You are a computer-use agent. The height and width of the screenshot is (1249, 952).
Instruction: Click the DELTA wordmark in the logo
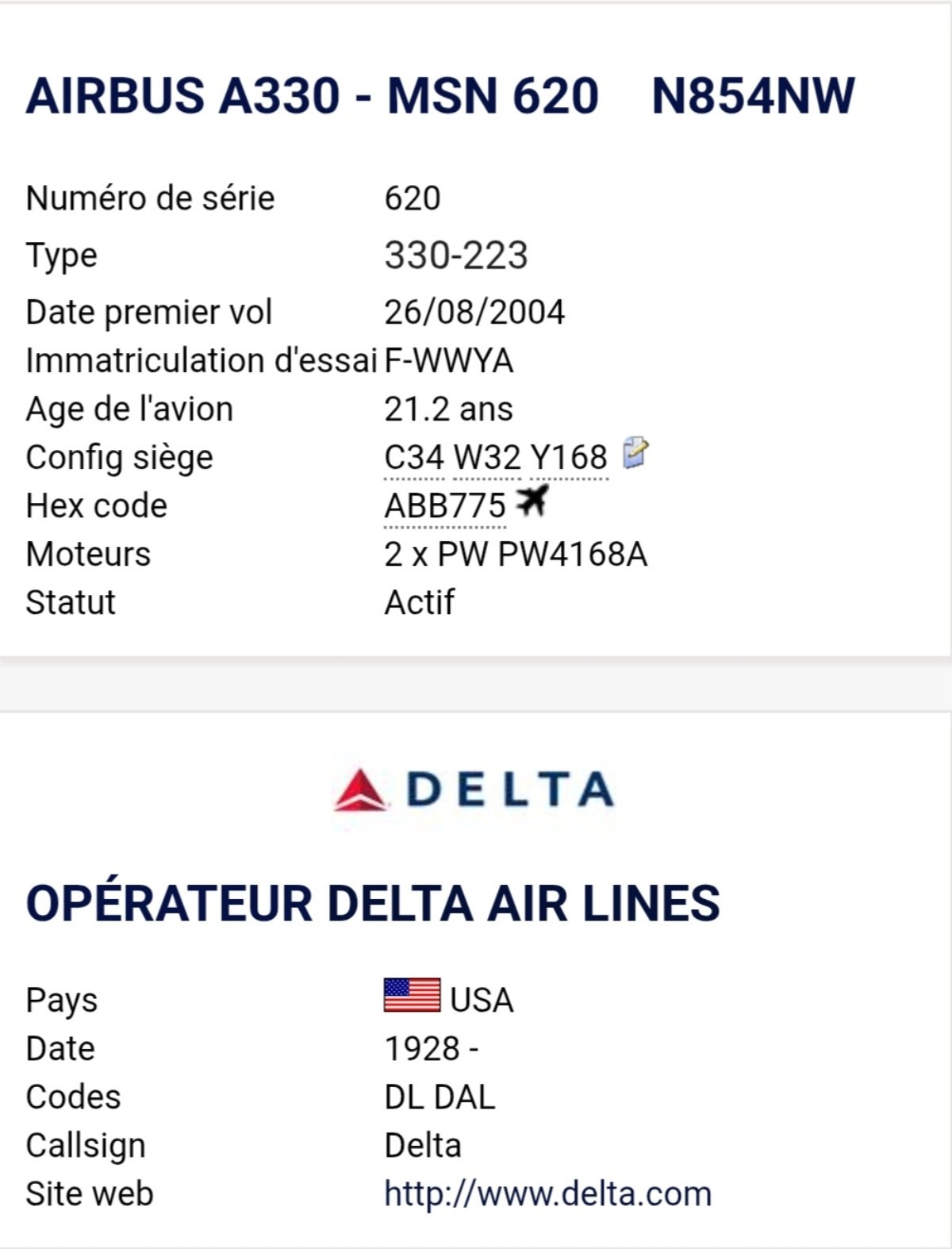tap(509, 790)
